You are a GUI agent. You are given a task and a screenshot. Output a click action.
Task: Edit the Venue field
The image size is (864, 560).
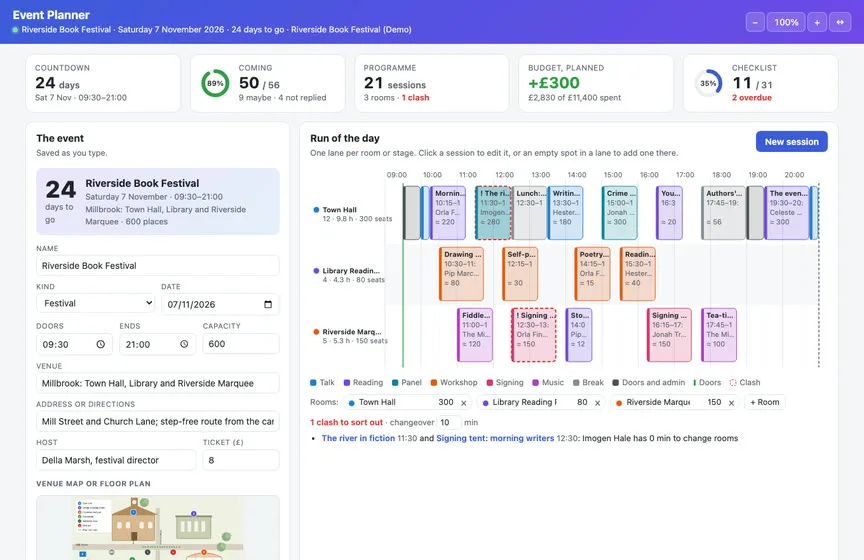[158, 383]
